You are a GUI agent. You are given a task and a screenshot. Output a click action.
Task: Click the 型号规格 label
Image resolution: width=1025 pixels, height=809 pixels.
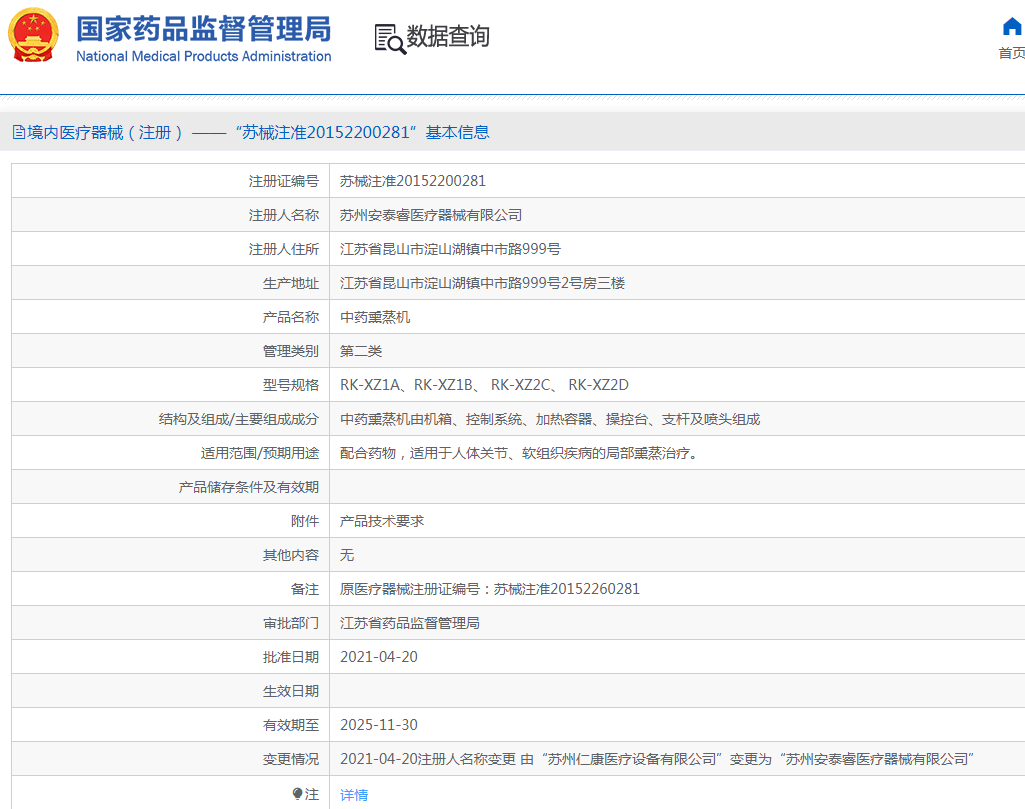click(291, 385)
